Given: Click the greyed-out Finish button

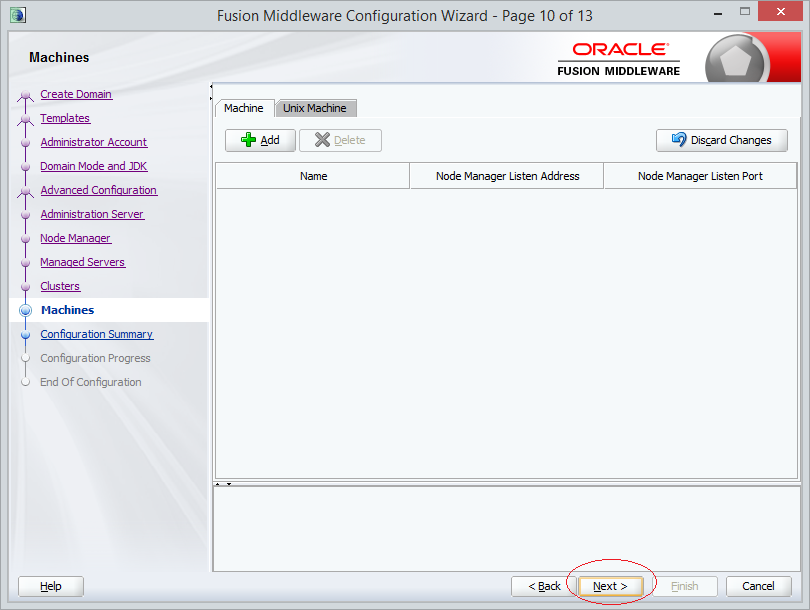Looking at the screenshot, I should point(684,586).
